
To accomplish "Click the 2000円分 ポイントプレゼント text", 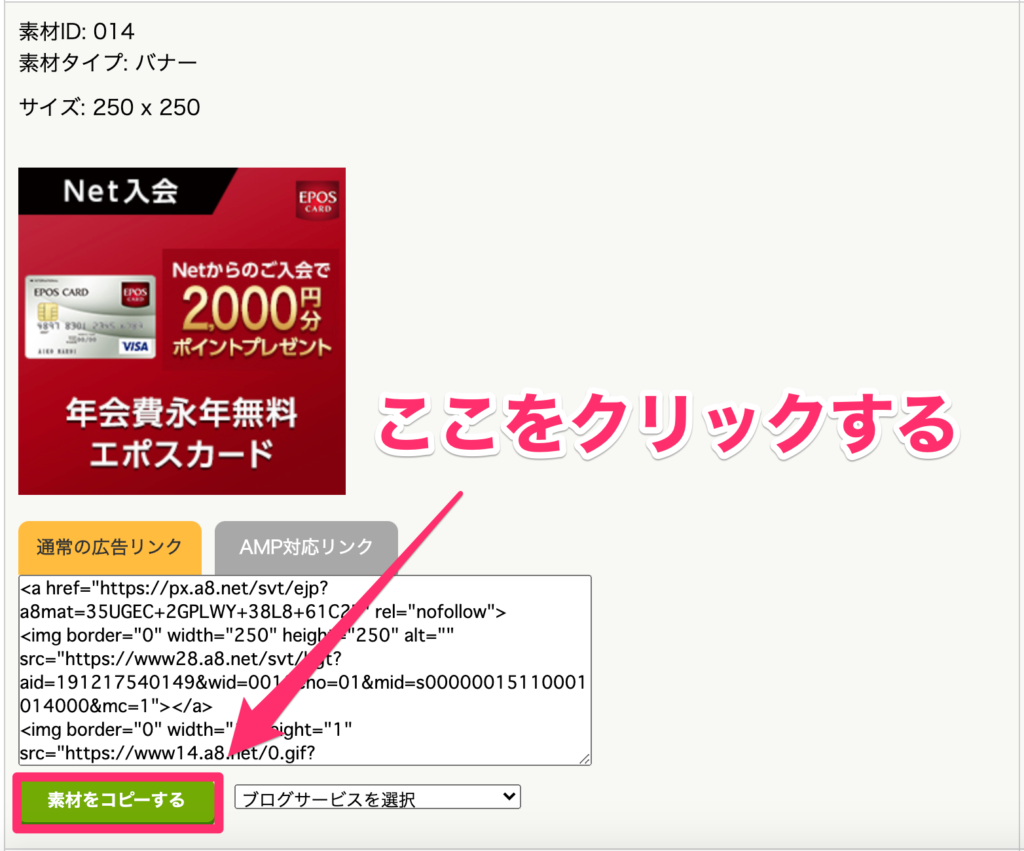I will click(x=252, y=320).
